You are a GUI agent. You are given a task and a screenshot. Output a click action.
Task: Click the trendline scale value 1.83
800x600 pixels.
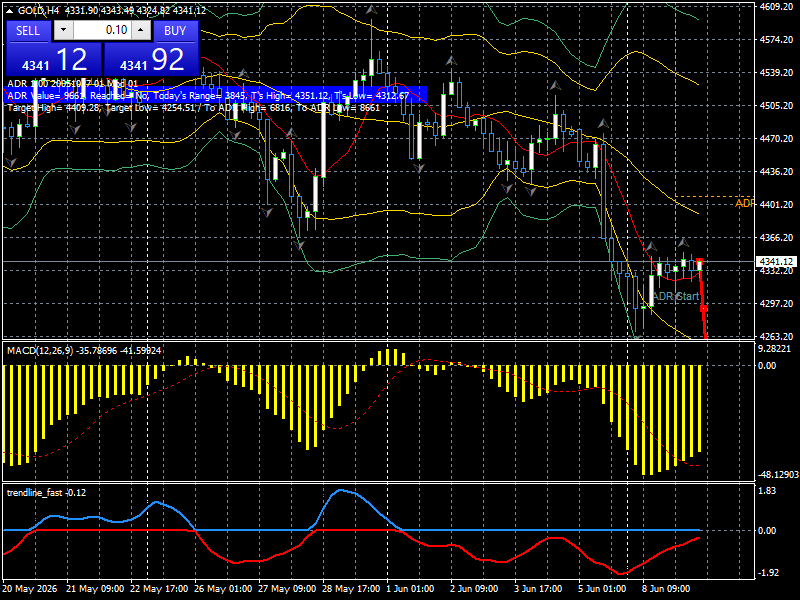click(767, 491)
